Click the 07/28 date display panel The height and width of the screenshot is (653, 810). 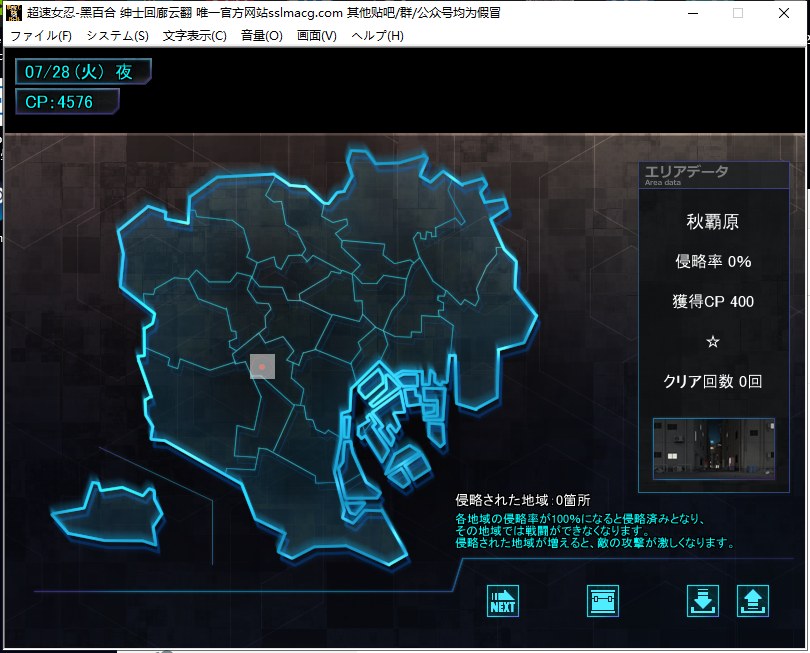(x=83, y=72)
